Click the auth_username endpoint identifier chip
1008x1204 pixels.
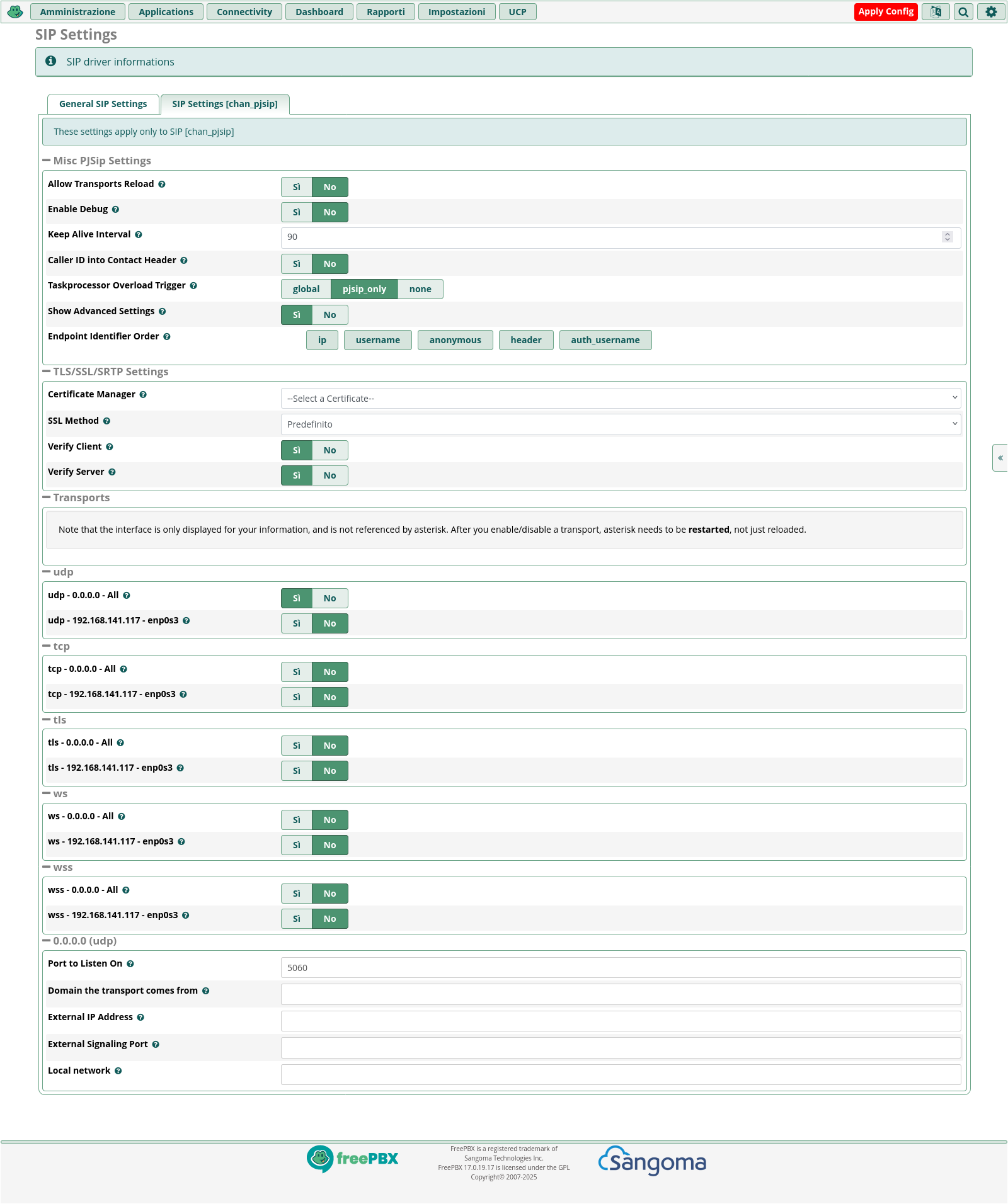point(605,340)
